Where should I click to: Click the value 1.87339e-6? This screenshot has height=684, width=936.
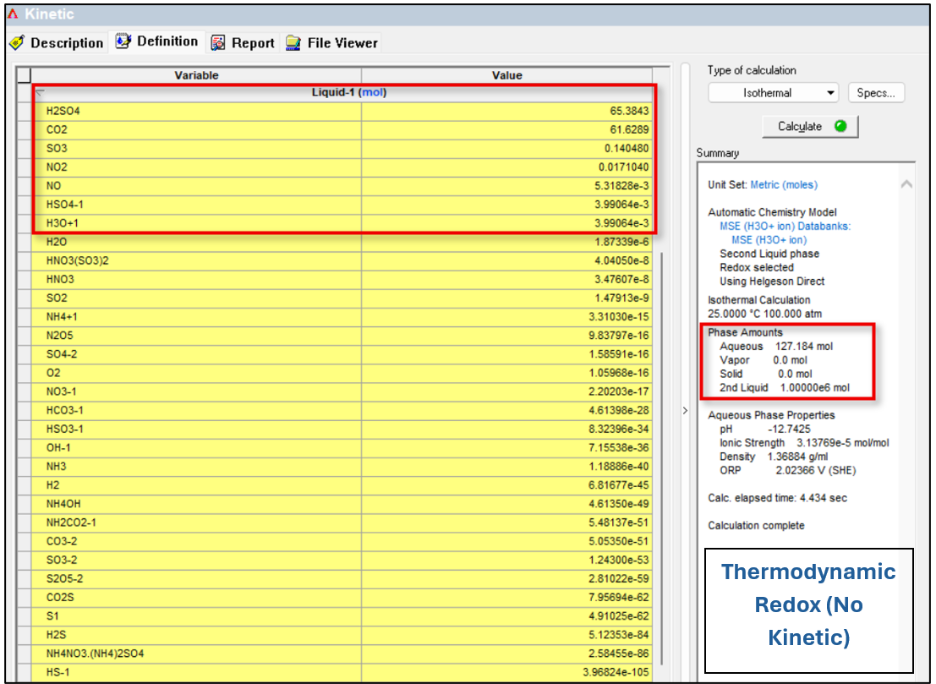621,242
